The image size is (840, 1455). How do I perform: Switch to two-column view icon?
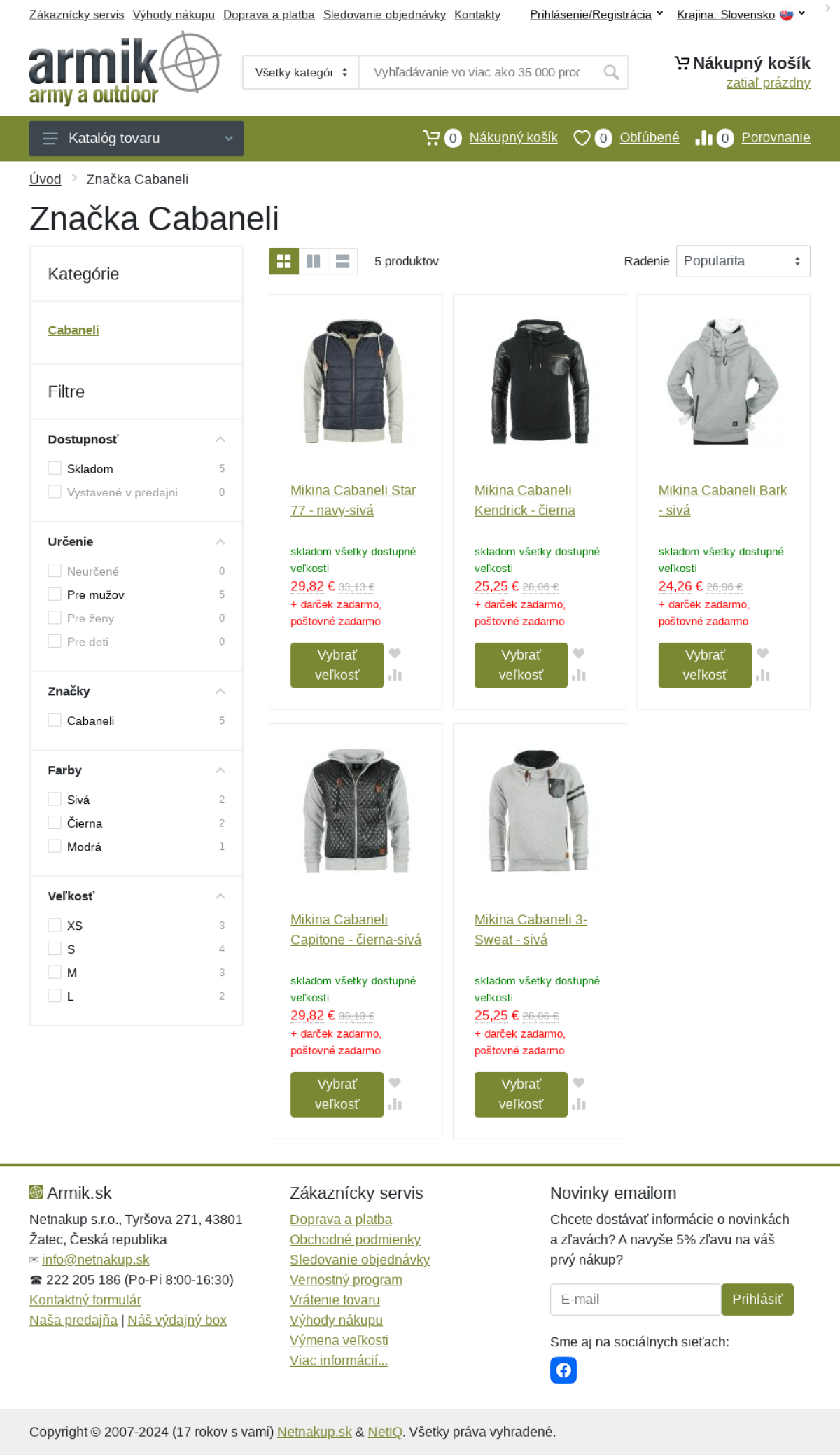(314, 261)
